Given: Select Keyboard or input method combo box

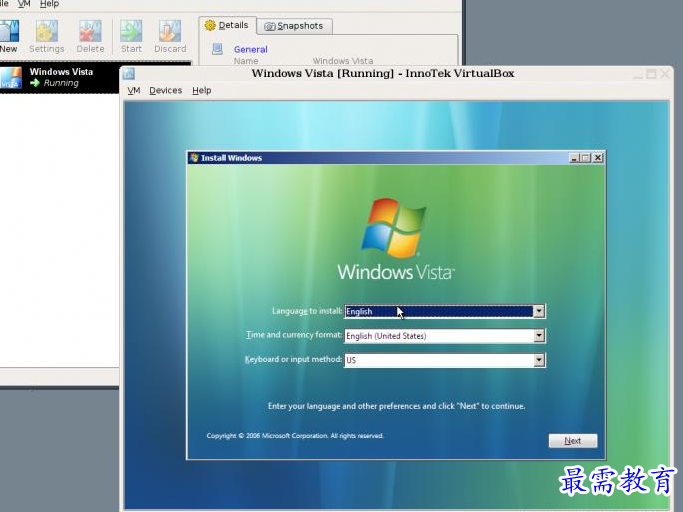Looking at the screenshot, I should pos(445,360).
